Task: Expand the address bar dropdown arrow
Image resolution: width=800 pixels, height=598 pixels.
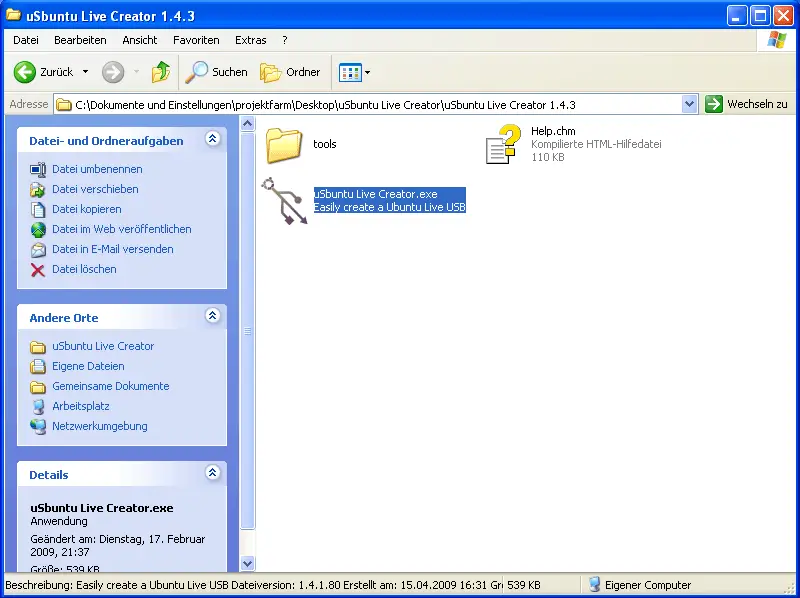Action: (x=689, y=104)
